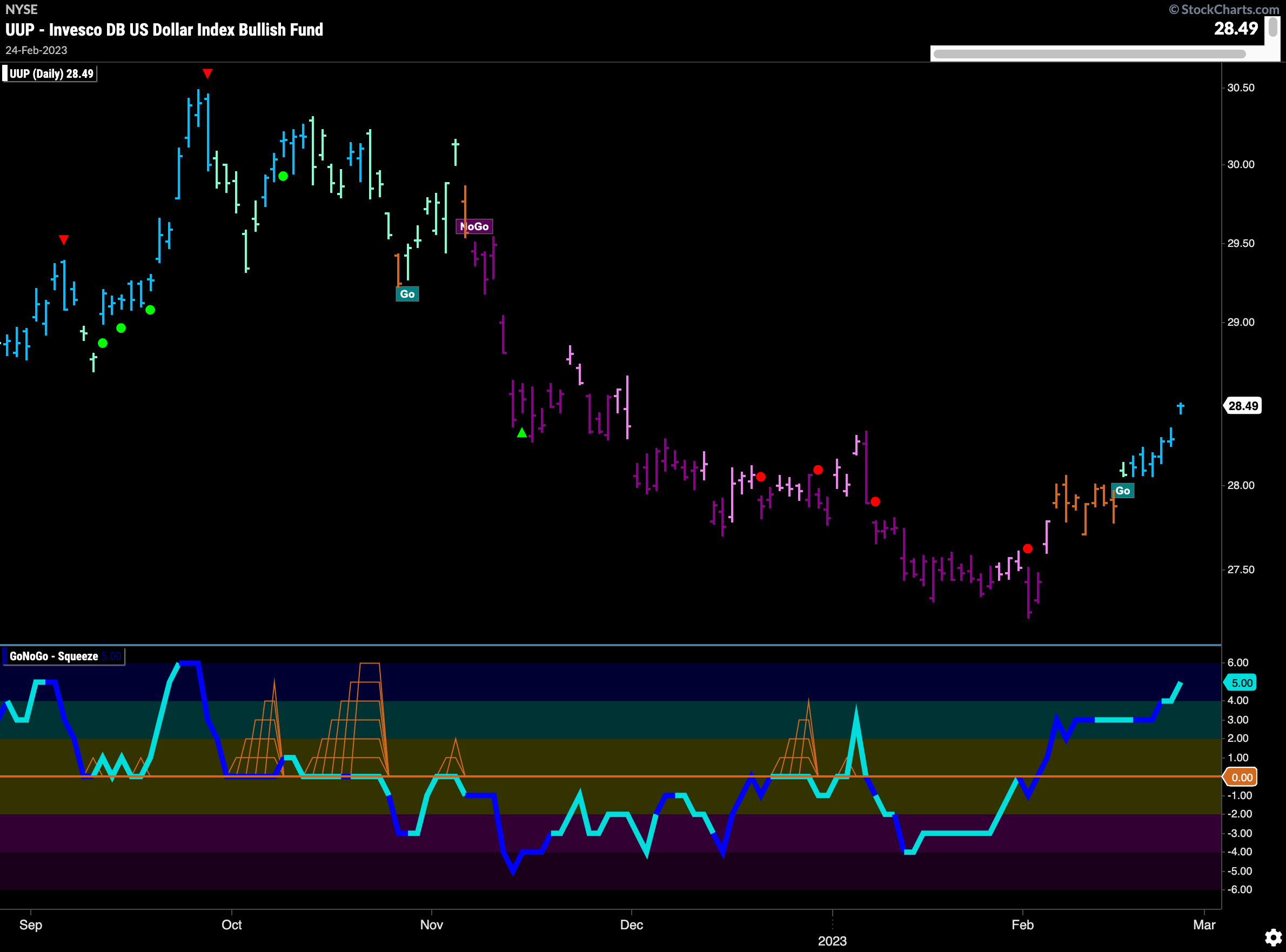Click the red down-triangle above the late-September peak
The height and width of the screenshot is (952, 1286).
tap(207, 73)
